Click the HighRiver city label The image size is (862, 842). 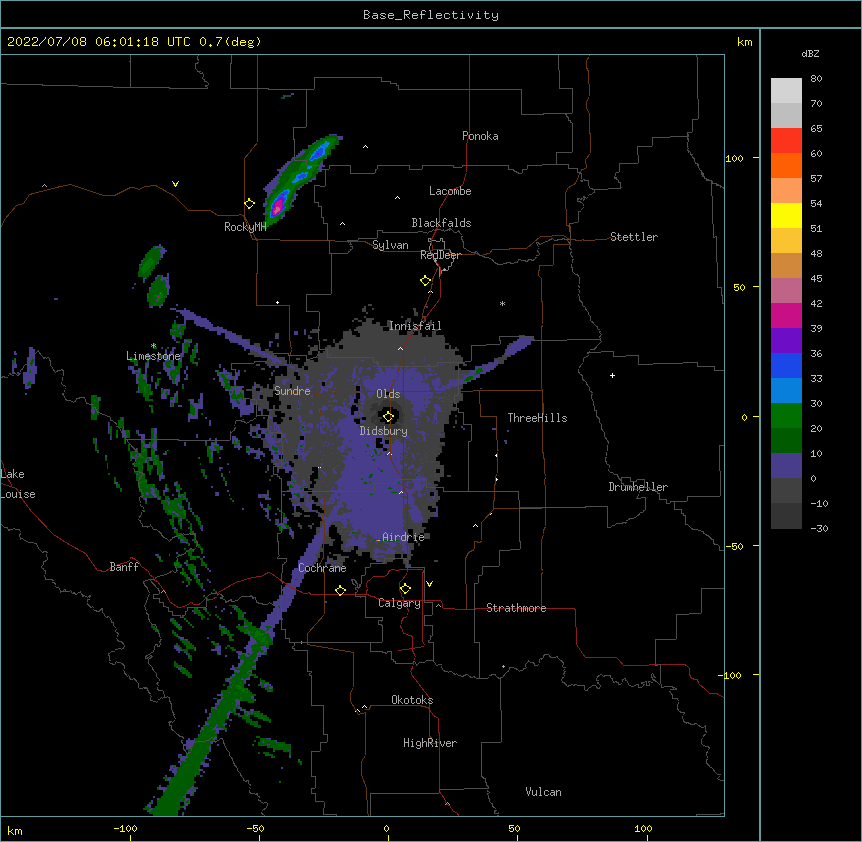pos(430,743)
